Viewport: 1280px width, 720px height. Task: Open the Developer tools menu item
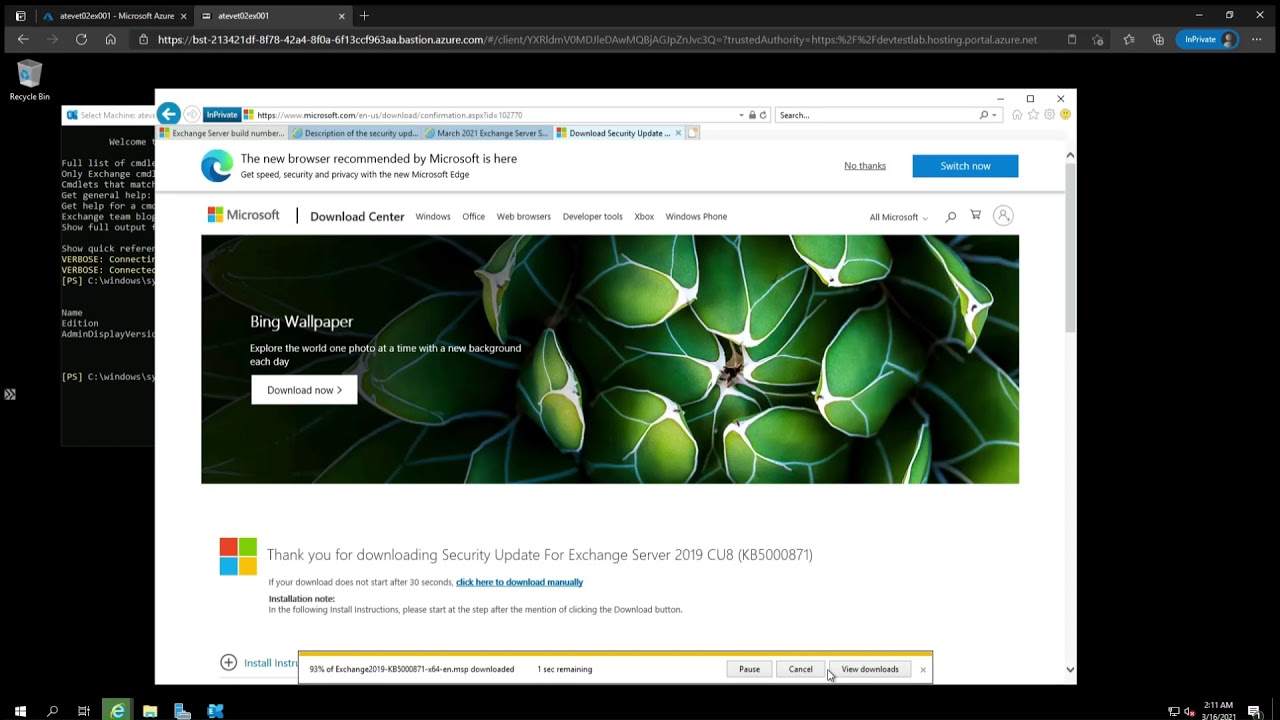point(592,216)
